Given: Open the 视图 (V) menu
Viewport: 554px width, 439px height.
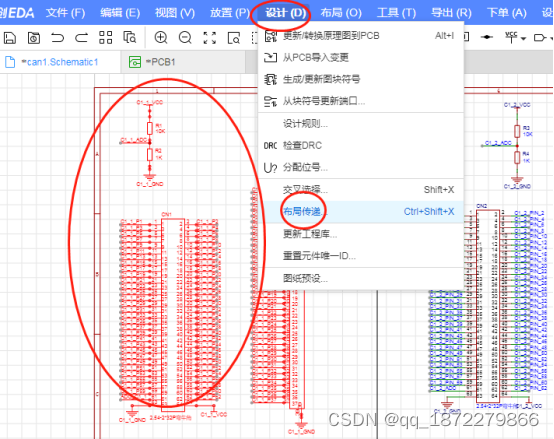Looking at the screenshot, I should tap(175, 13).
